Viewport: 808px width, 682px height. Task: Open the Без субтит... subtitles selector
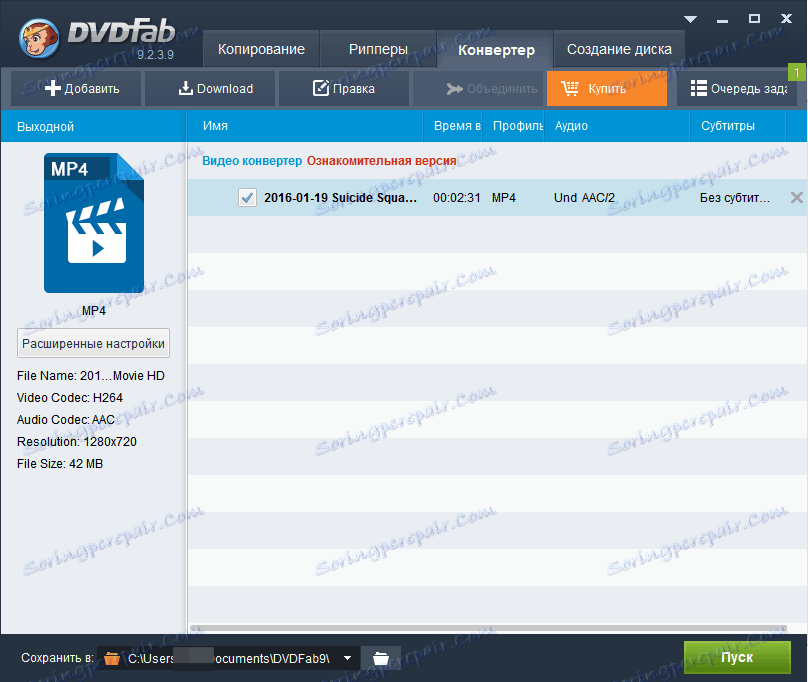tap(734, 197)
